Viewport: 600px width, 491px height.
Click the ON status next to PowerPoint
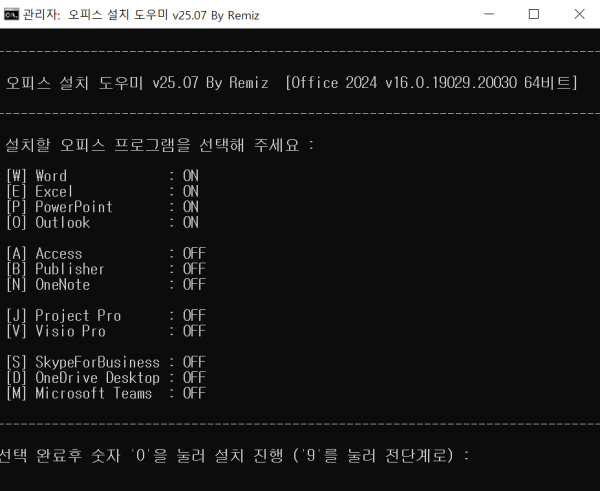click(191, 207)
